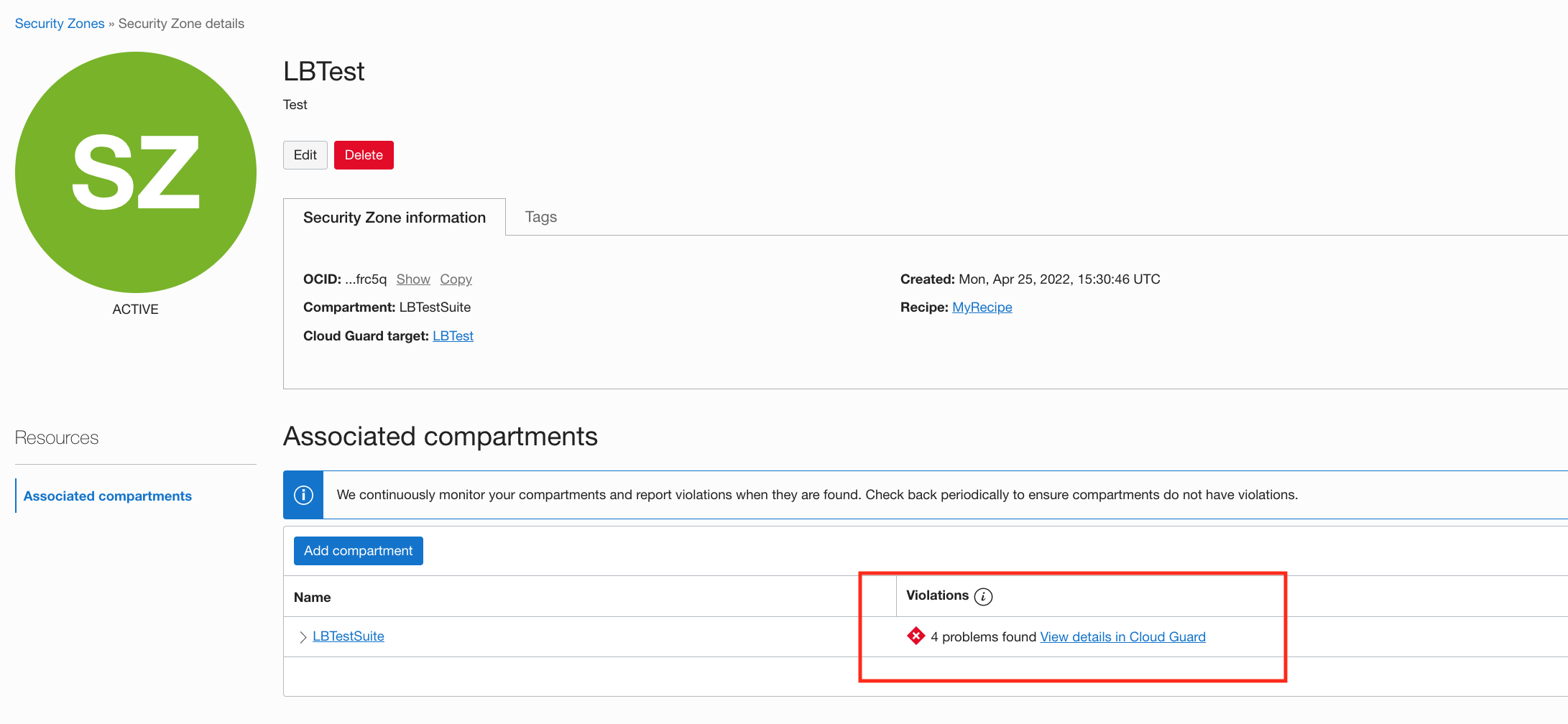
Task: Copy the OCID to clipboard
Action: (x=456, y=279)
